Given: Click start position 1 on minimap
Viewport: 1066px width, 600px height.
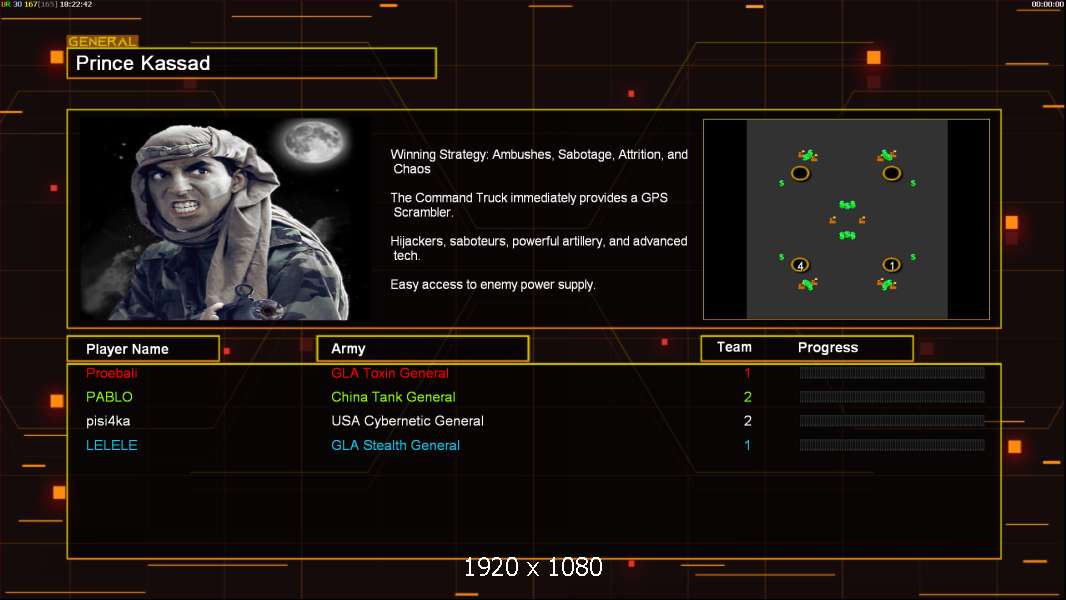Looking at the screenshot, I should [891, 265].
